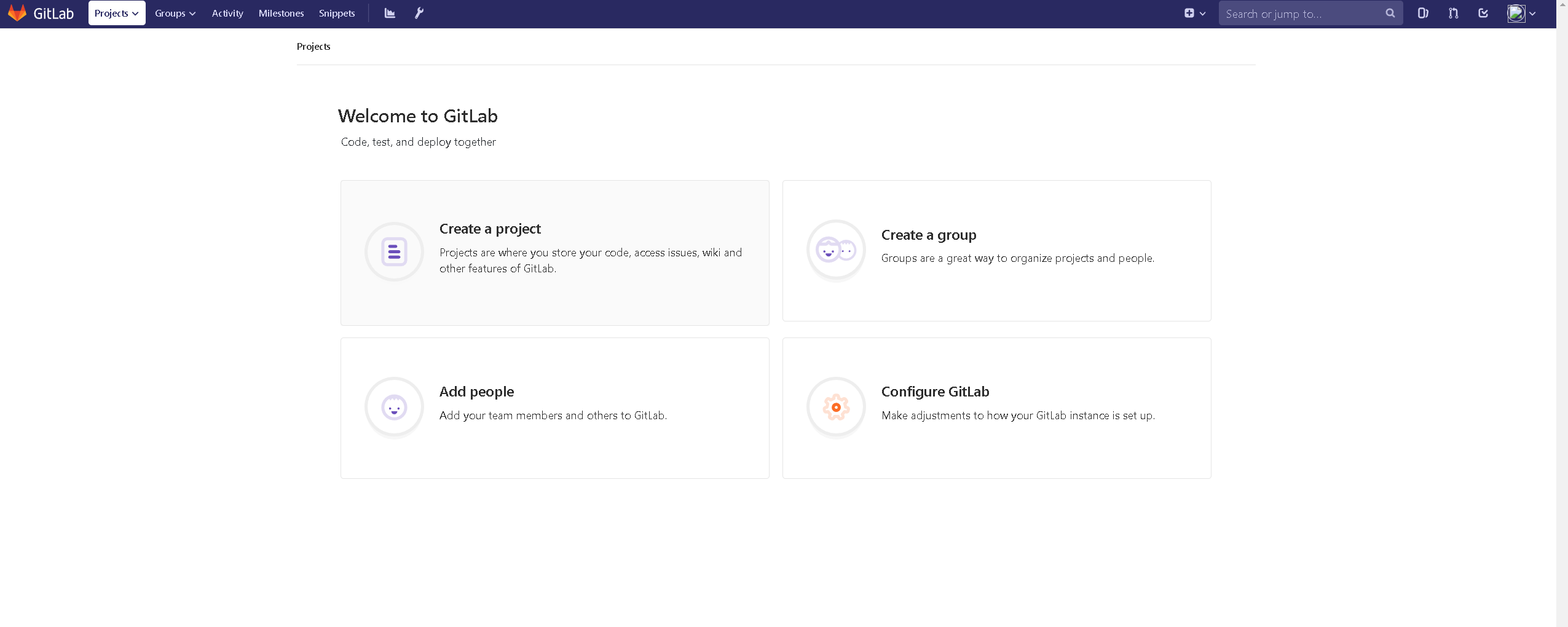Open the user avatar menu
The height and width of the screenshot is (627, 1568).
1521,13
